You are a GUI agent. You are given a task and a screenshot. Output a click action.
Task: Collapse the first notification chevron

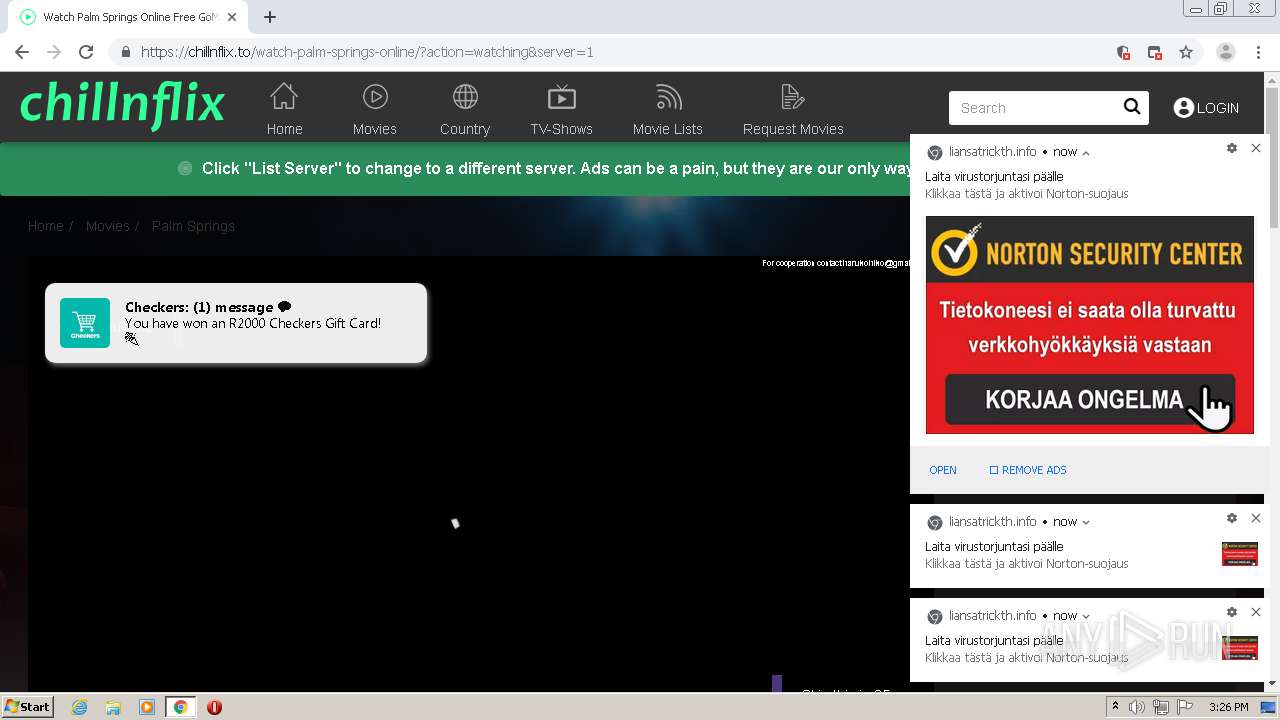click(x=1086, y=153)
